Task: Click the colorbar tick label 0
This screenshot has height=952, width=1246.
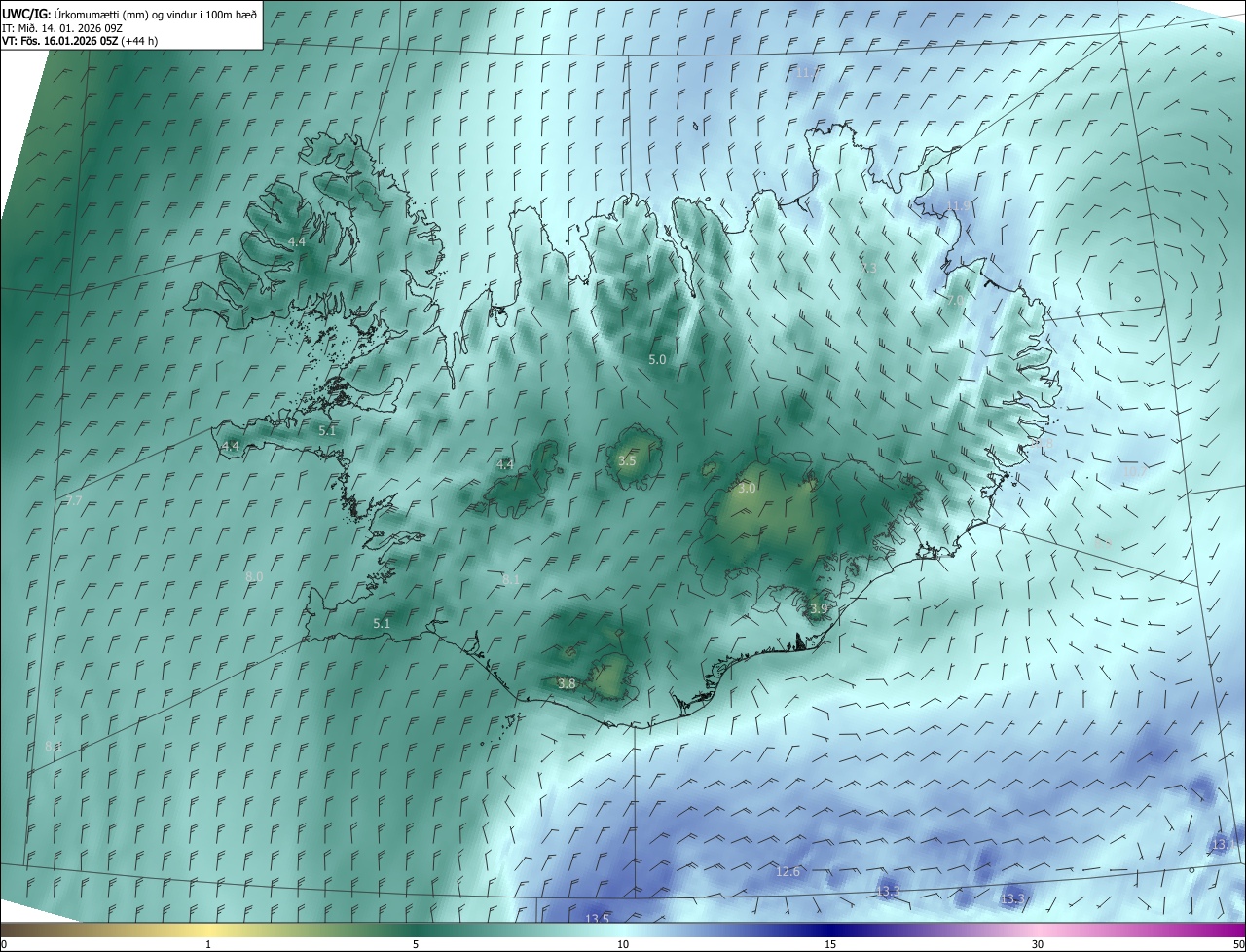Action: click(4, 944)
